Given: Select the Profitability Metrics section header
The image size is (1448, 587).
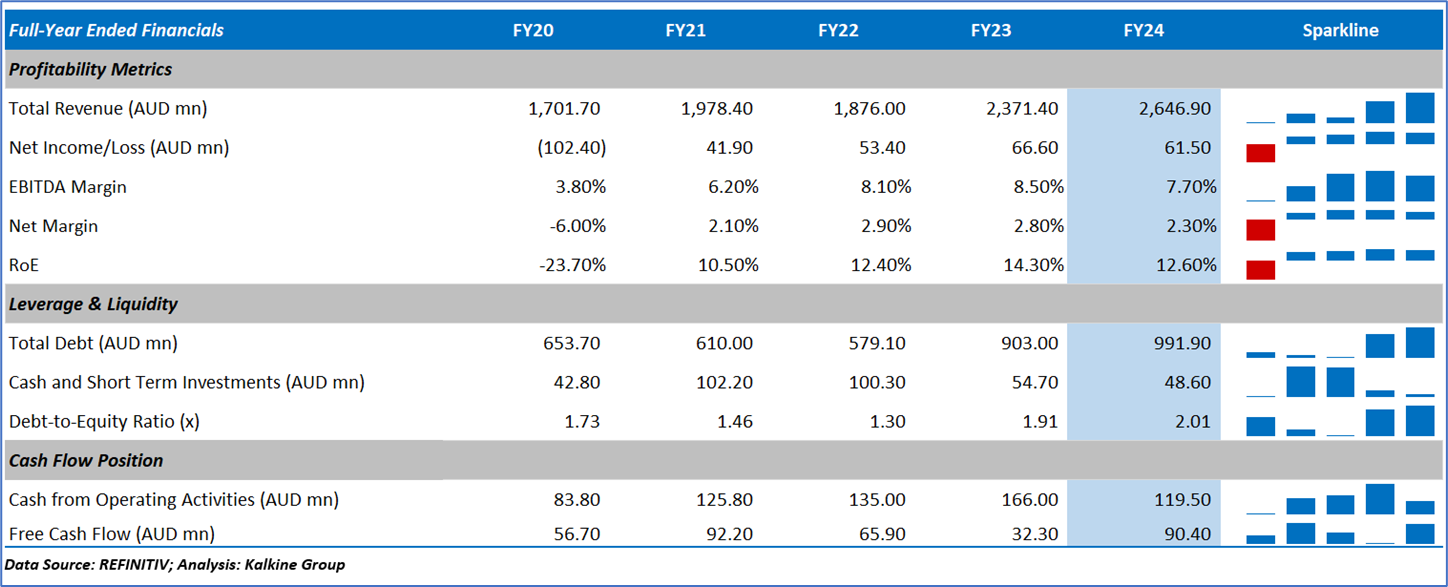Looking at the screenshot, I should pyautogui.click(x=91, y=69).
